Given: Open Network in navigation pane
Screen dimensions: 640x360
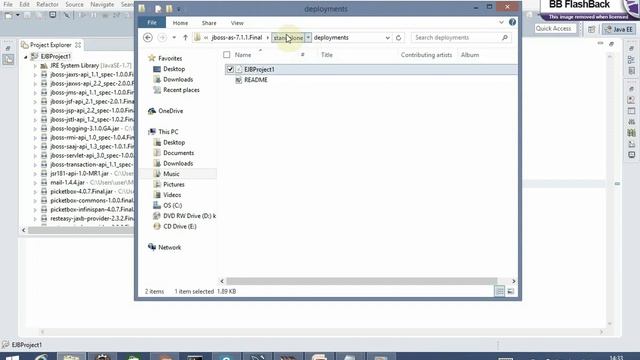Looking at the screenshot, I should 169,247.
